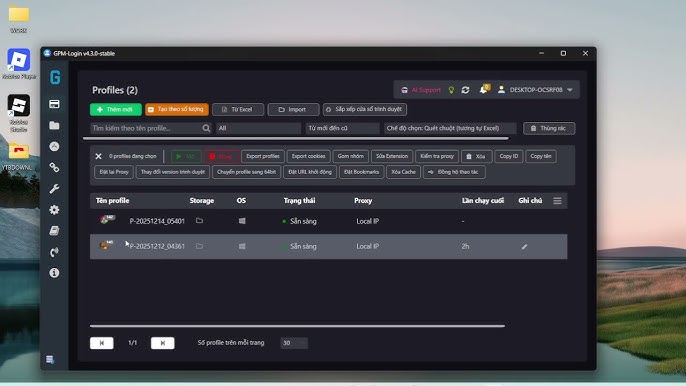Open the YTBDOWNL desktop folder
686x386 pixels.
[x=18, y=157]
